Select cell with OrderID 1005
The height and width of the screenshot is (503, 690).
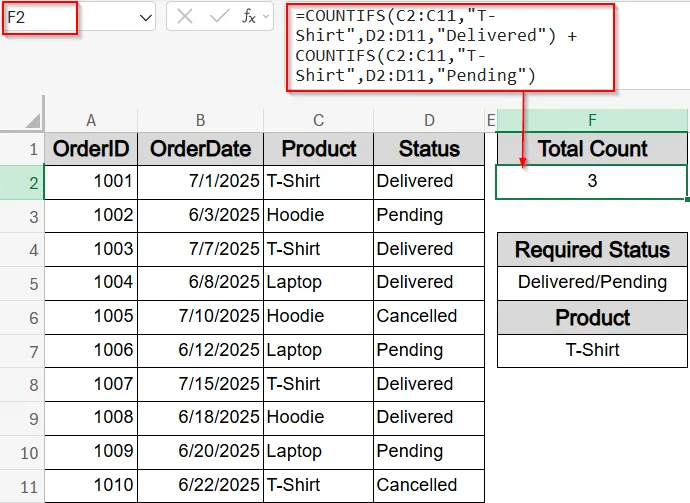pos(91,317)
